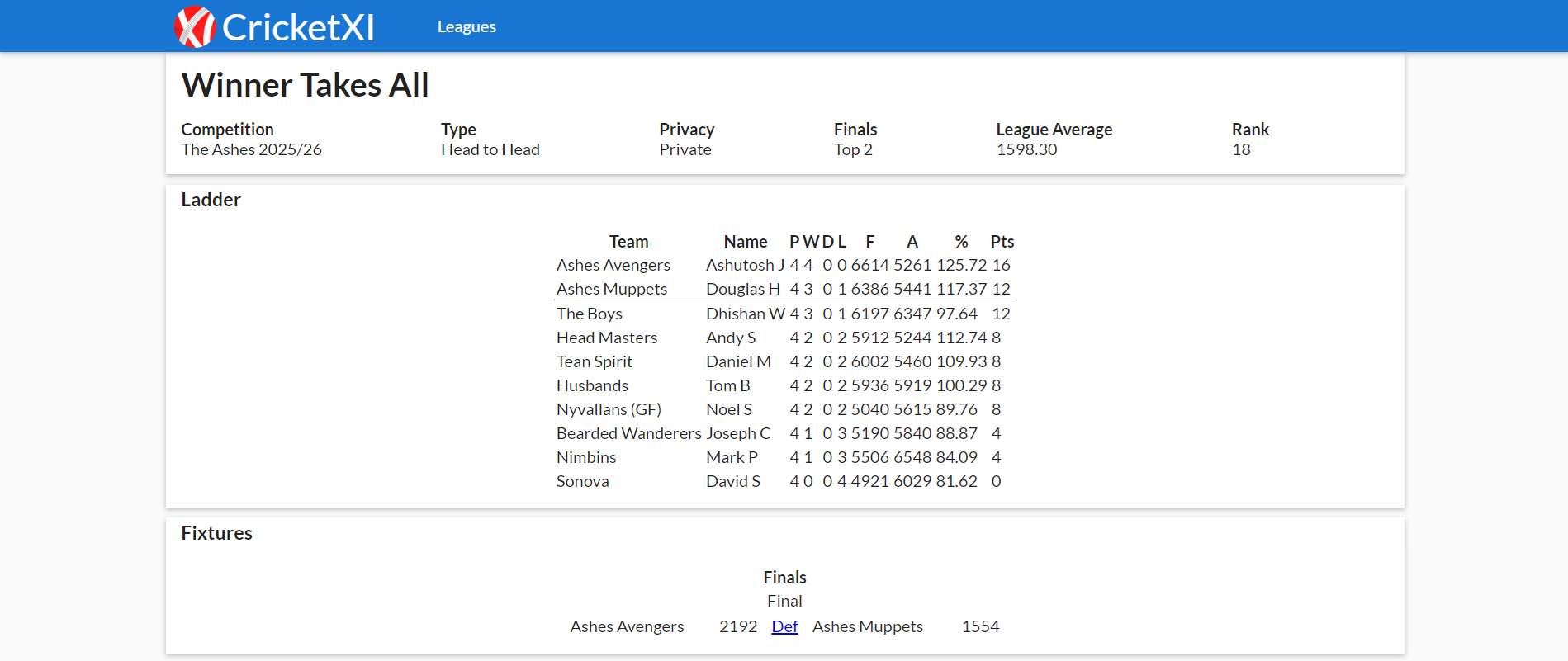Open the Def link in Final fixture
Screen dimensions: 1568x661
click(784, 626)
